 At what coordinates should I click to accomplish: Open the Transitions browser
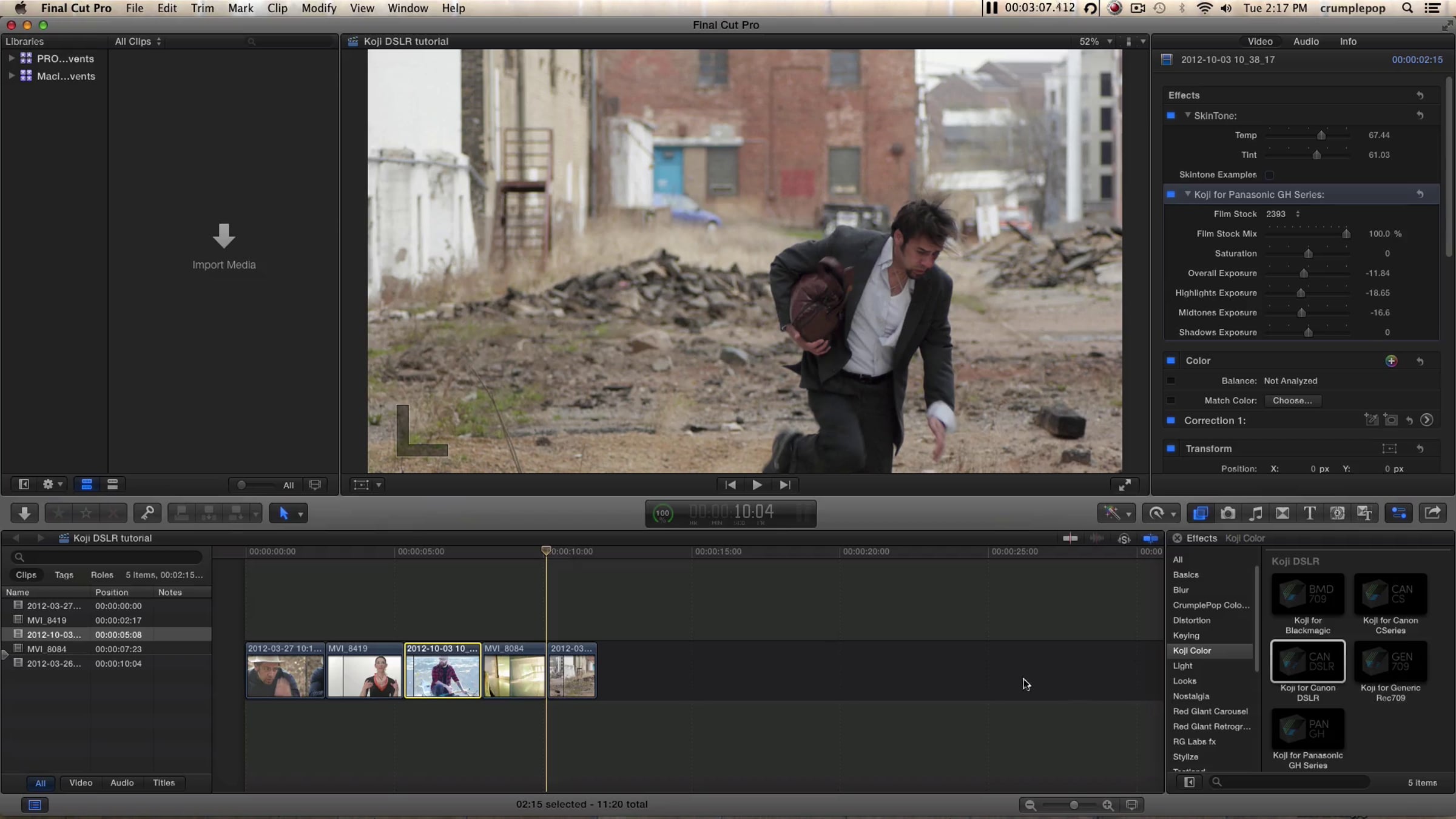(1282, 513)
